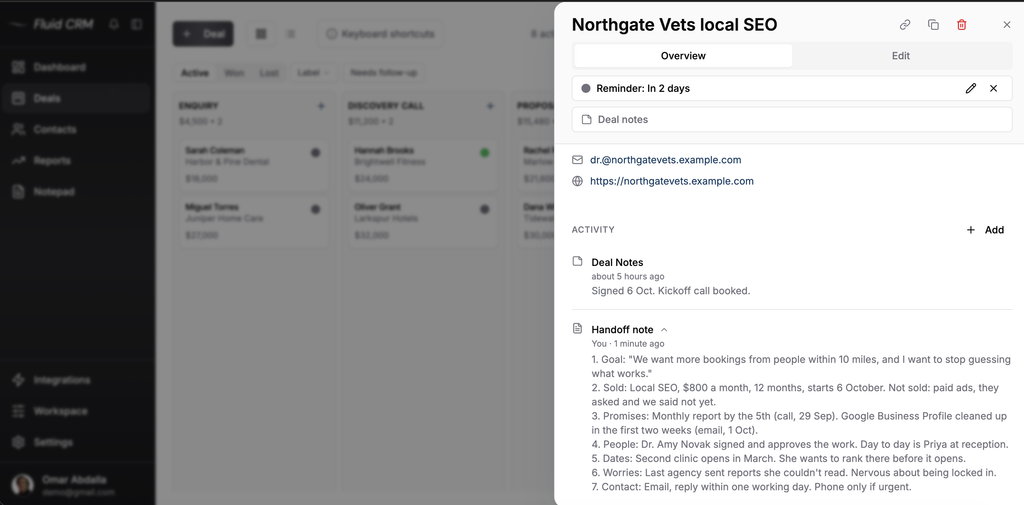
Task: Delete deal with red trash icon
Action: pyautogui.click(x=961, y=25)
